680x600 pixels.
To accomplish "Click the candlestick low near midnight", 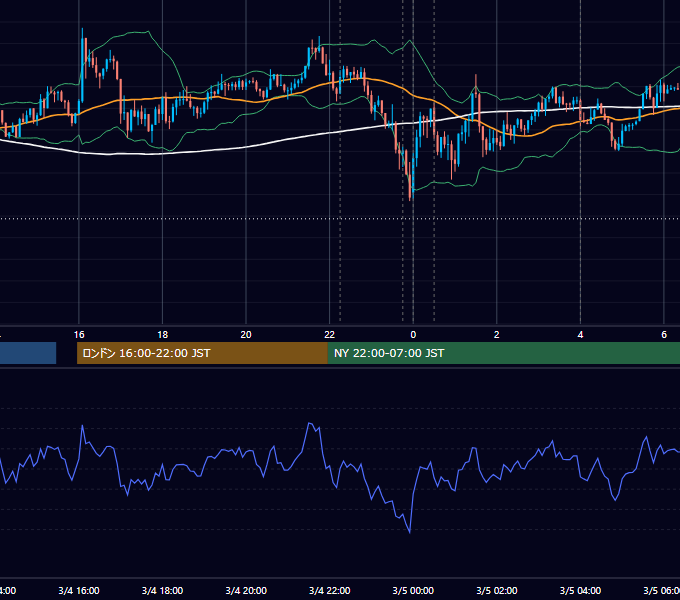I will tap(410, 187).
